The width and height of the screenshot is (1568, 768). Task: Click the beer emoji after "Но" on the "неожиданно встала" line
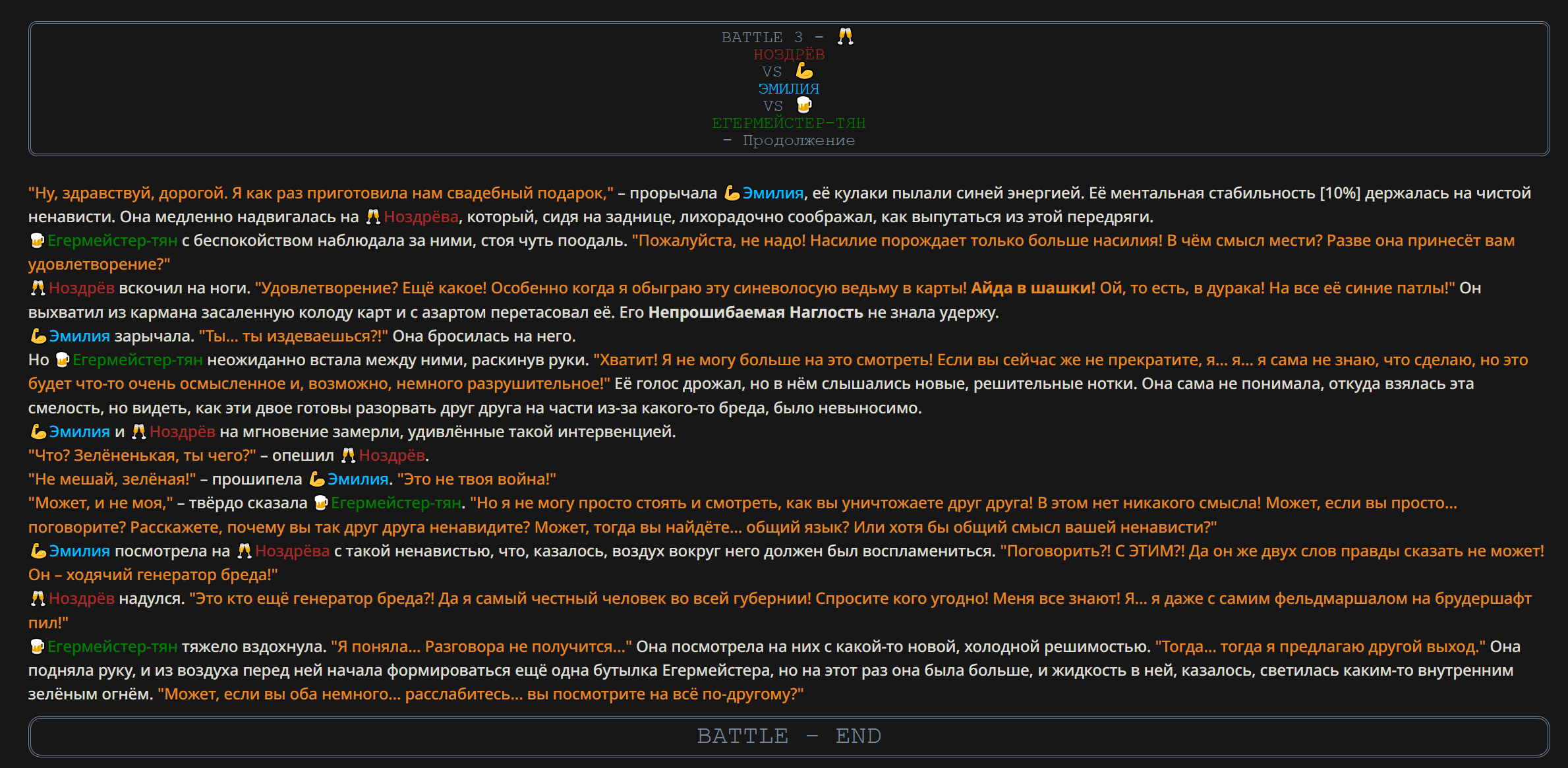(62, 360)
